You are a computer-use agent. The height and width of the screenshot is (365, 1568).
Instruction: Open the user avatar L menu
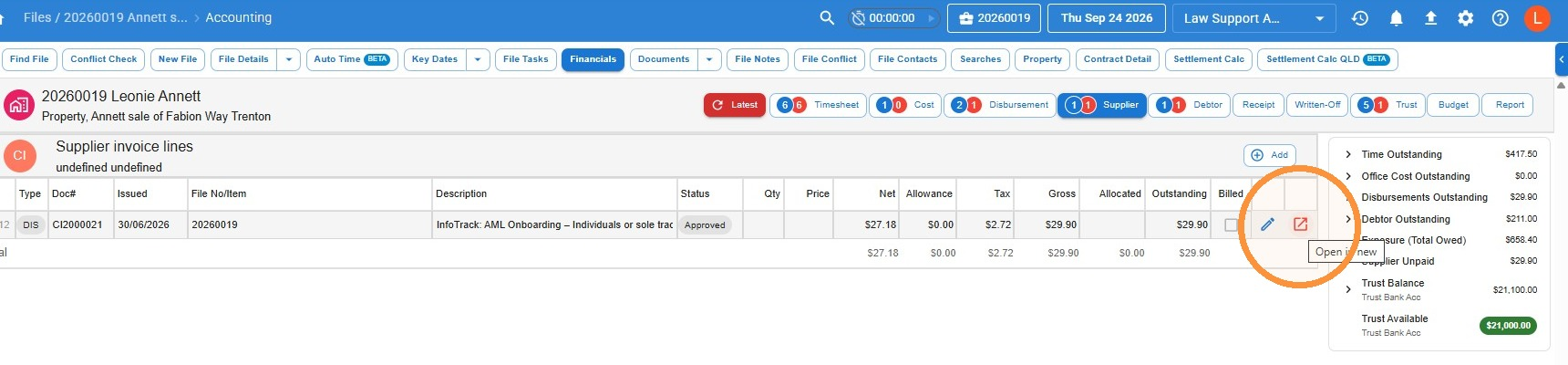(1537, 18)
